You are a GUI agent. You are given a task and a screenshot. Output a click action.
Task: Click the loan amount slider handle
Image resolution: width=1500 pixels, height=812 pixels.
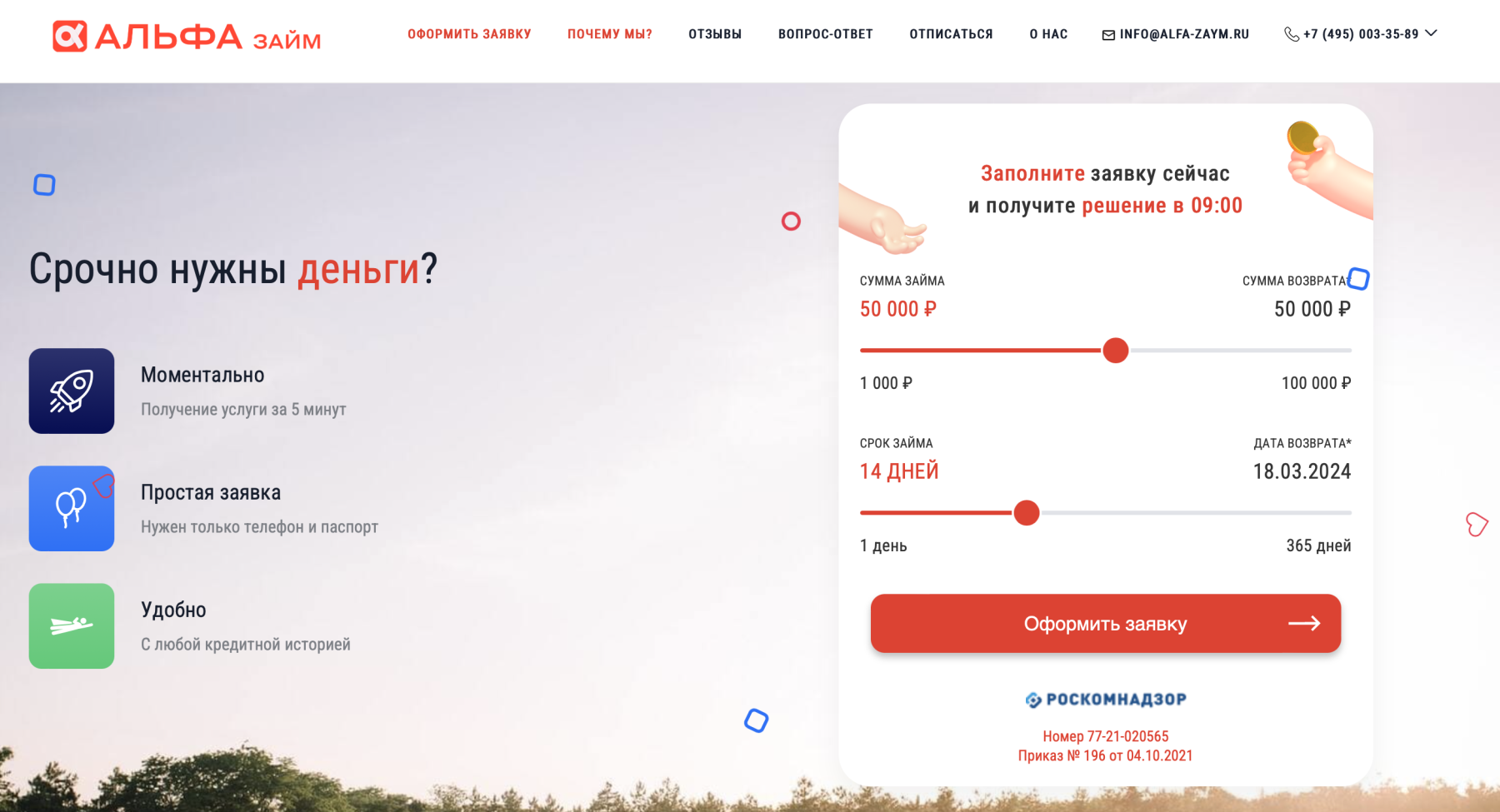(x=1115, y=351)
